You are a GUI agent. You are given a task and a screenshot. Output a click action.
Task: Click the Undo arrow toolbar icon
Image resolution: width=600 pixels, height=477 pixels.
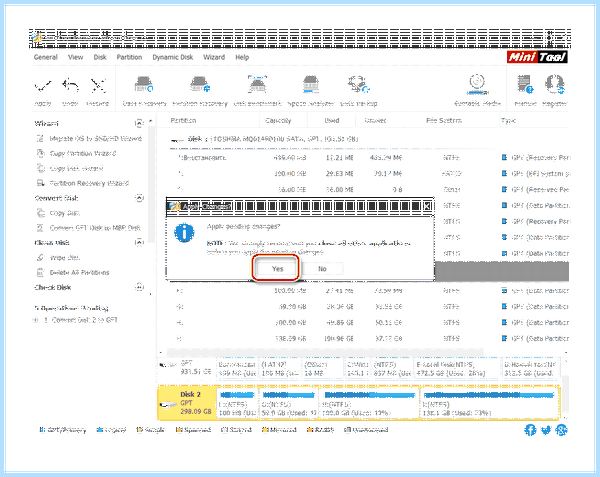click(x=70, y=86)
